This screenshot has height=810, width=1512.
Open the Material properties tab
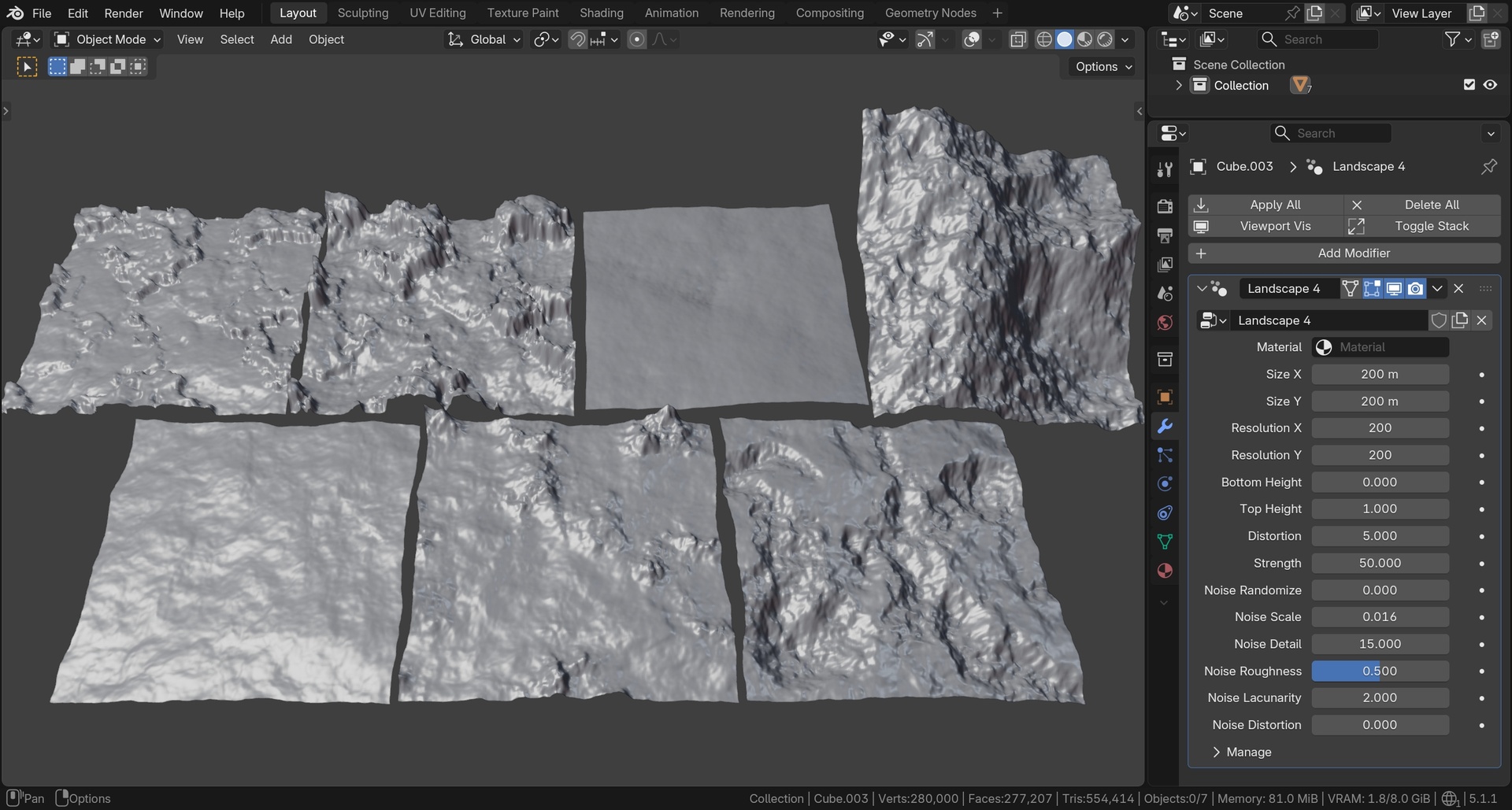coord(1165,571)
